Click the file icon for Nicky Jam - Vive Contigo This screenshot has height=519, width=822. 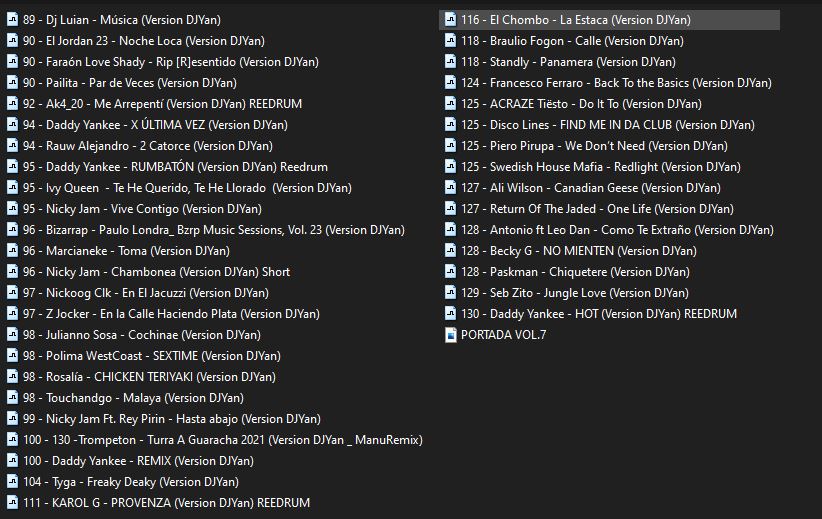coord(12,208)
